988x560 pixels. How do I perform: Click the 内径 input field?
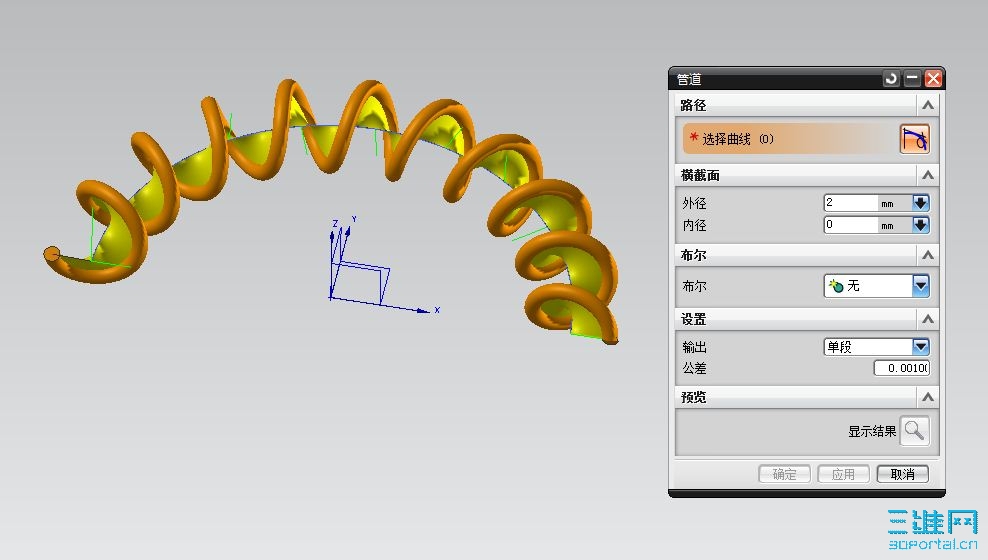point(851,225)
